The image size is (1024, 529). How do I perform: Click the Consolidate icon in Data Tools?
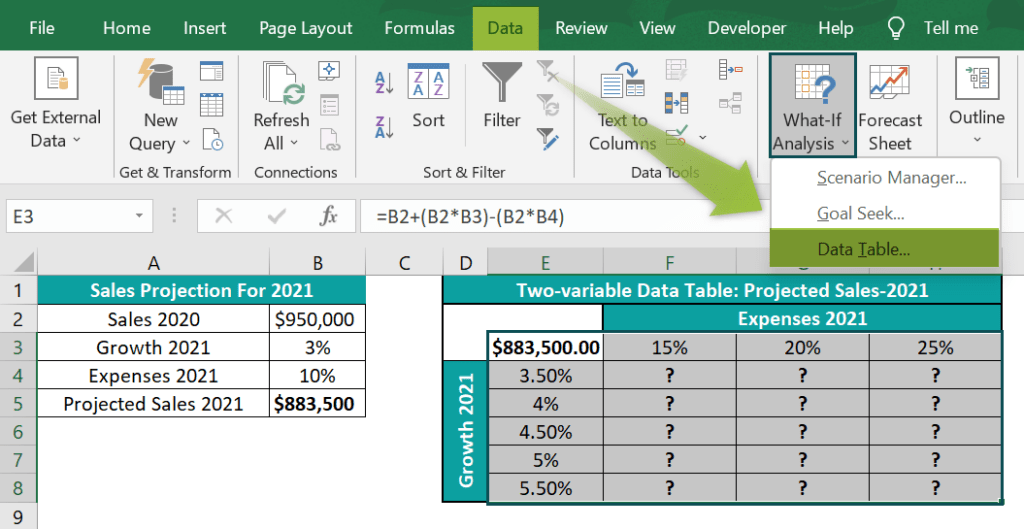pos(730,69)
